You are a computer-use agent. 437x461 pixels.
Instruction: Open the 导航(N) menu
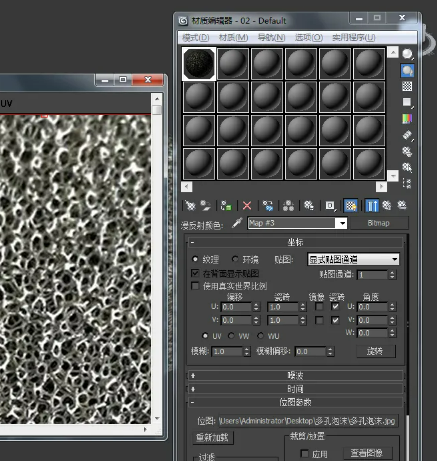click(x=271, y=38)
